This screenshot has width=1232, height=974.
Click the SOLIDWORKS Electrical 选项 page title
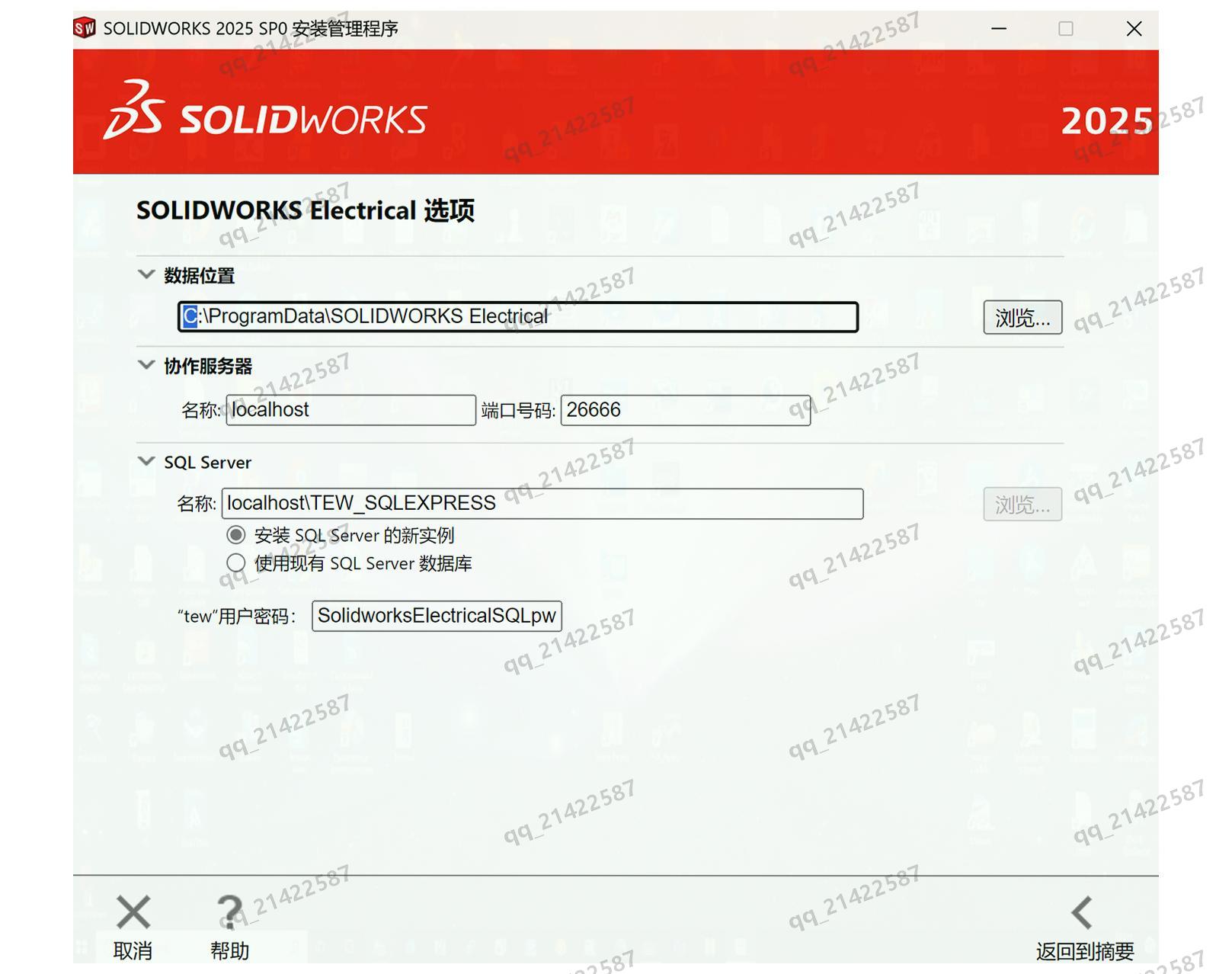[306, 210]
